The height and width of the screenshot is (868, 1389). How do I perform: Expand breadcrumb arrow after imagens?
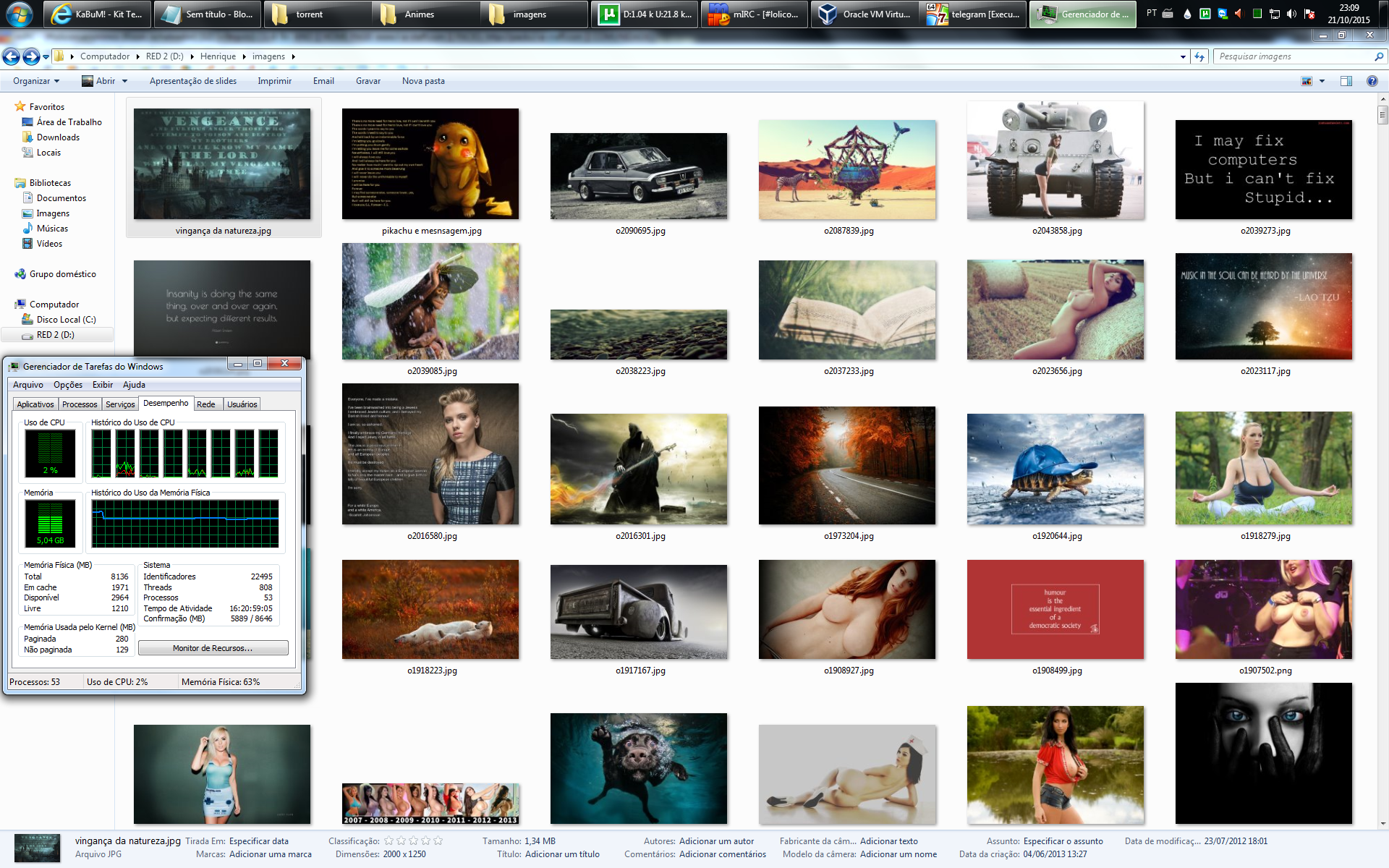pyautogui.click(x=293, y=56)
